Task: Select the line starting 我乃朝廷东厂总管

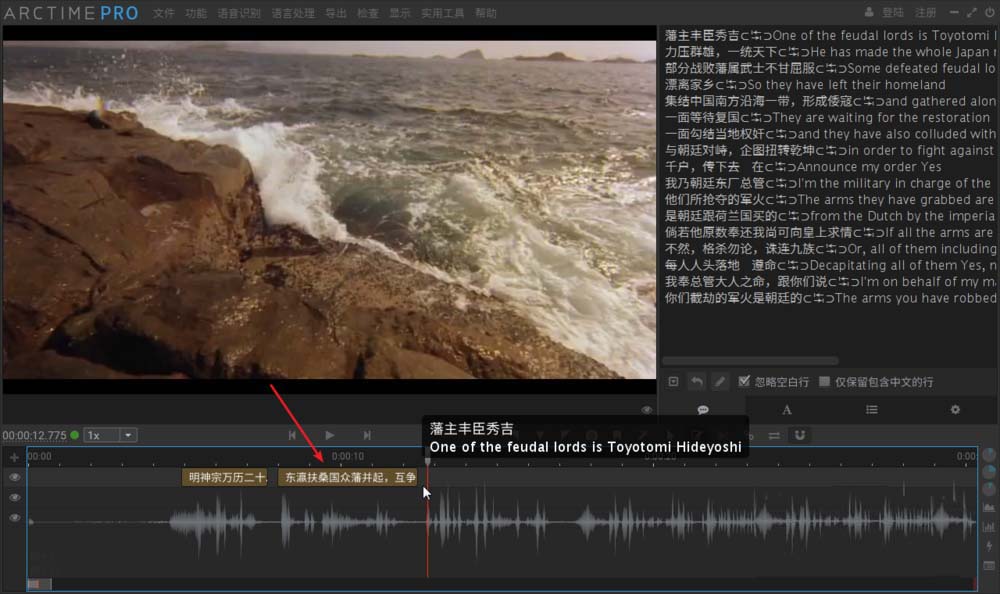Action: [830, 183]
